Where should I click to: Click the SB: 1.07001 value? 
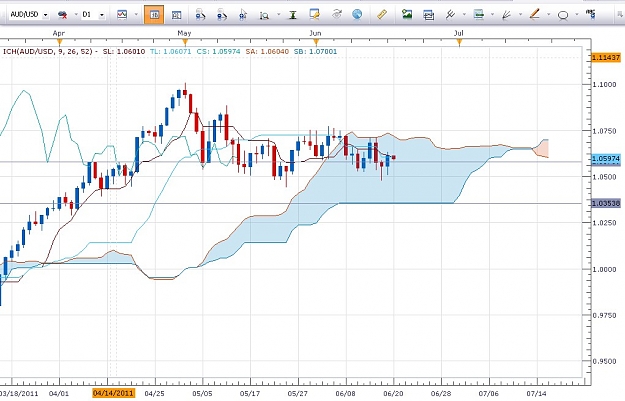[x=315, y=51]
